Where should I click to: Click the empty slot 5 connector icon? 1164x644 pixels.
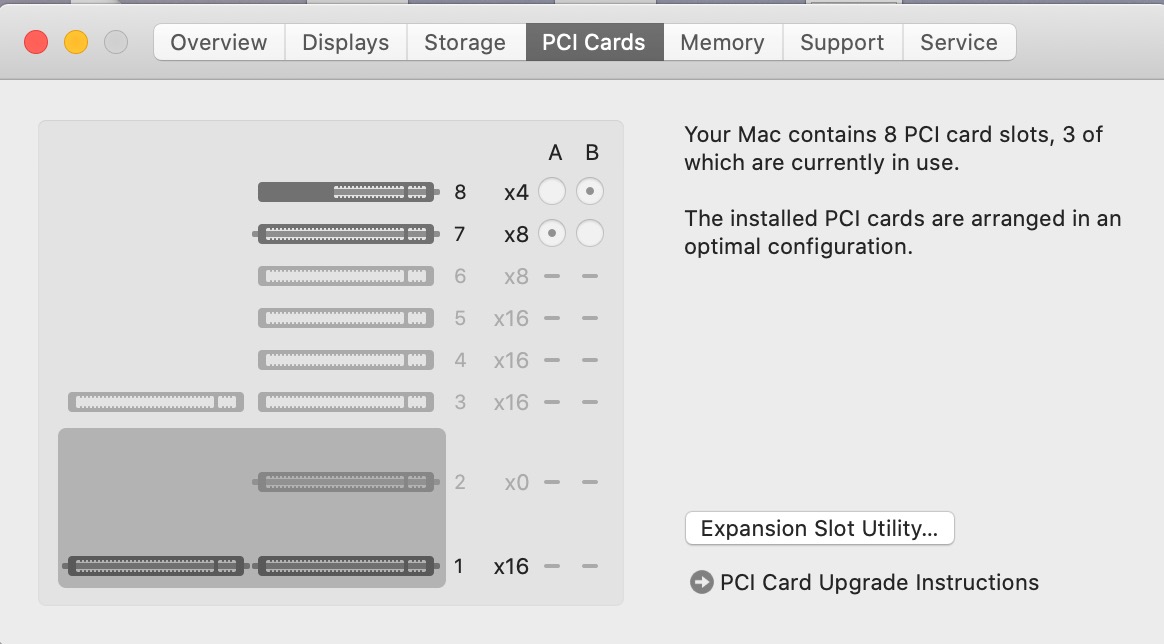(x=346, y=318)
